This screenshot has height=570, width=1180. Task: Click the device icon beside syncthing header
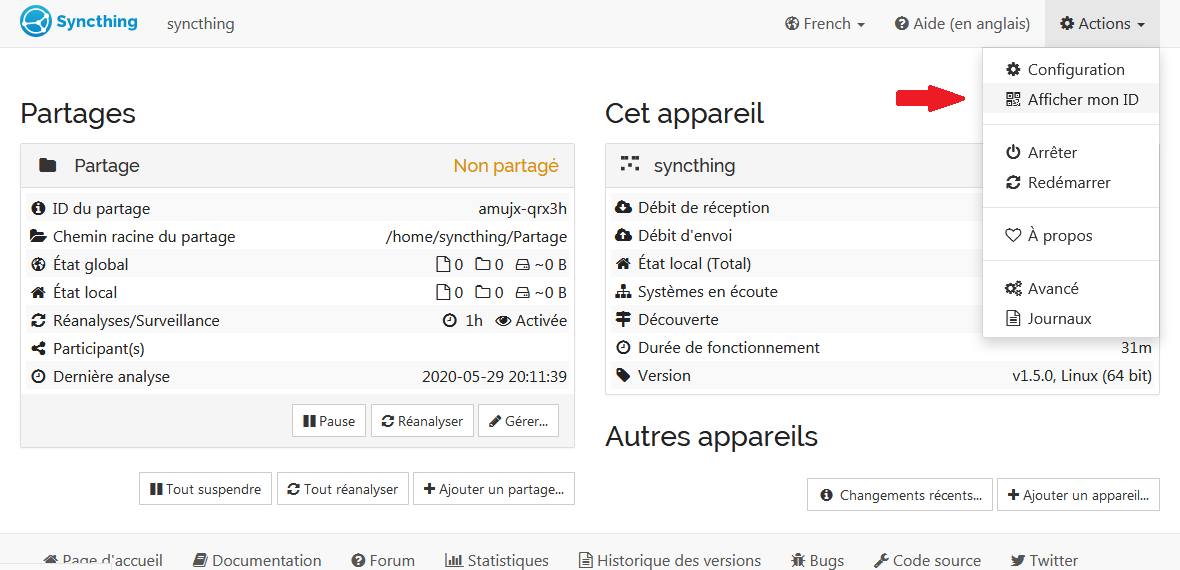tap(630, 164)
